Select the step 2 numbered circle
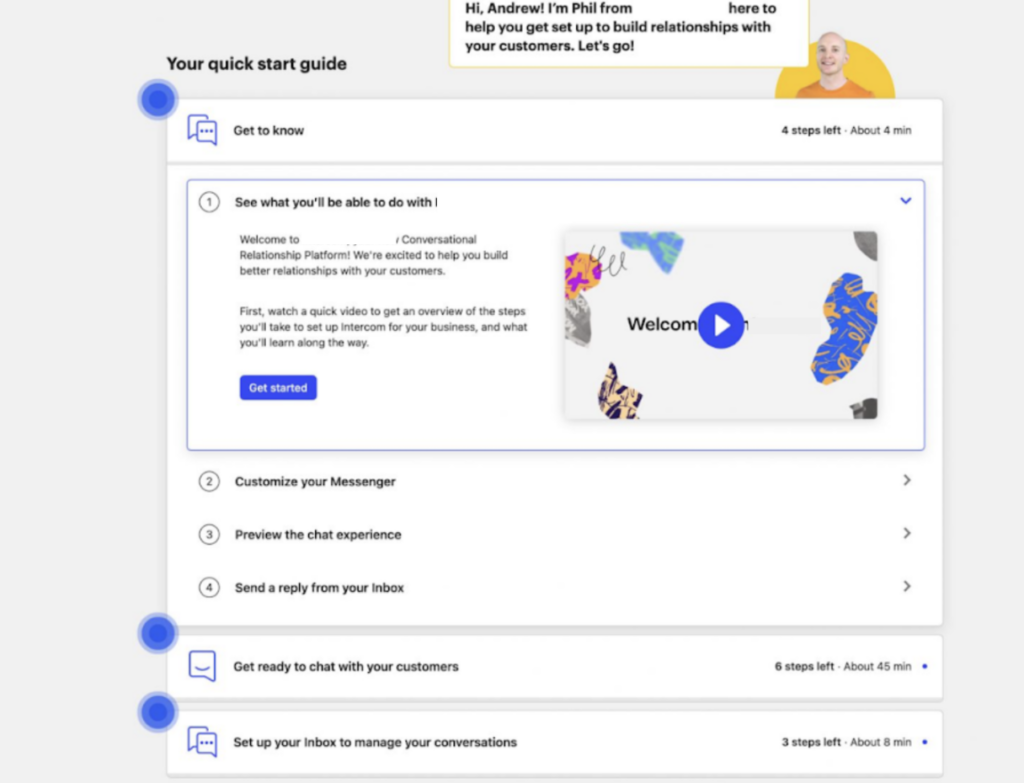 [x=209, y=481]
